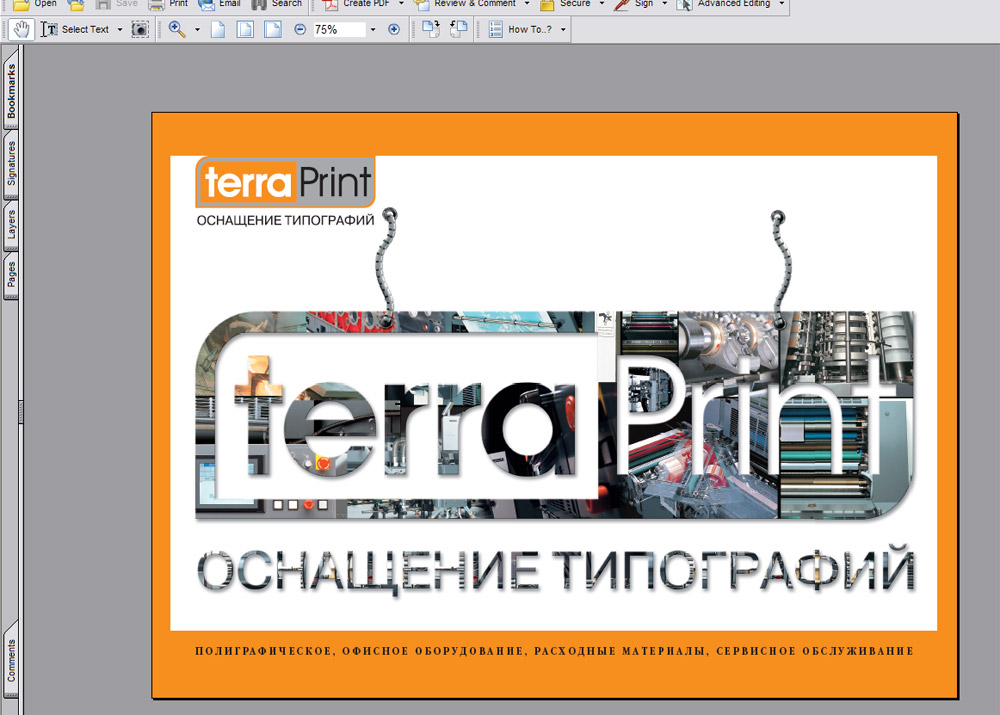The width and height of the screenshot is (1000, 715).
Task: Click the small orange terraPrint logo on the page
Action: pyautogui.click(x=285, y=182)
